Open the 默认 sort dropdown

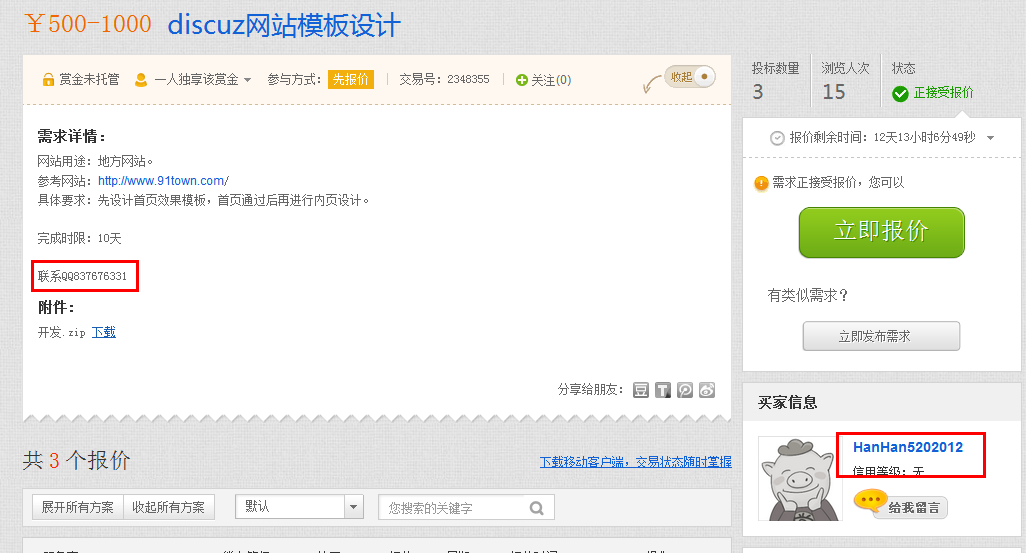(299, 507)
